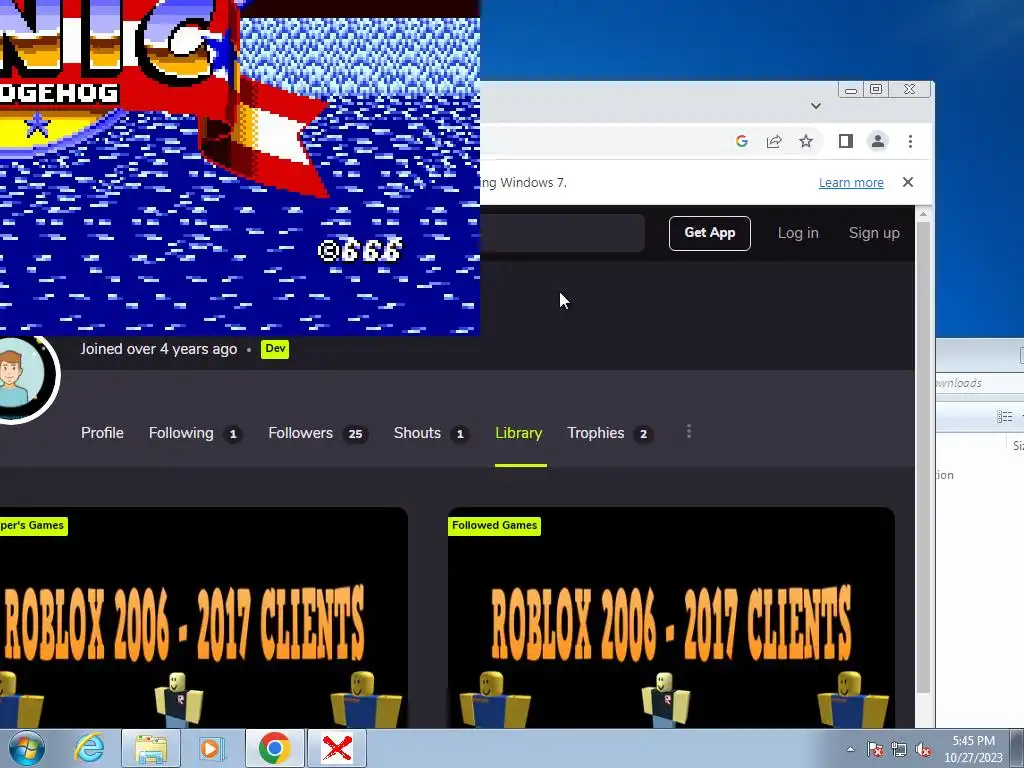Click the Sonic title screen window
The width and height of the screenshot is (1024, 768).
(x=240, y=167)
